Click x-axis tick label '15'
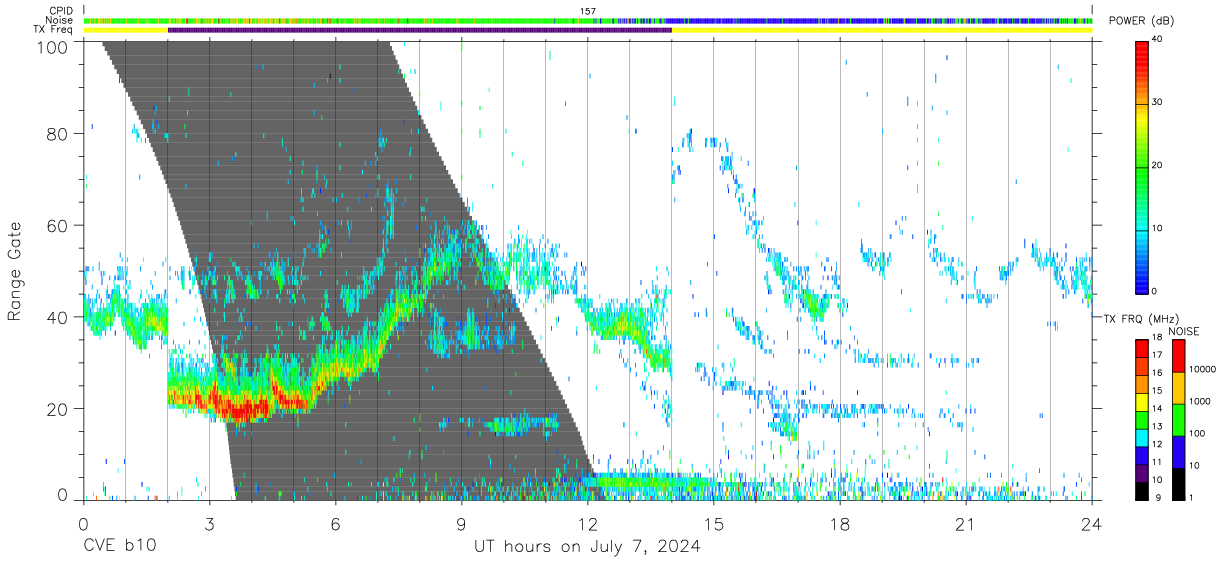This screenshot has width=1228, height=567. pyautogui.click(x=714, y=523)
